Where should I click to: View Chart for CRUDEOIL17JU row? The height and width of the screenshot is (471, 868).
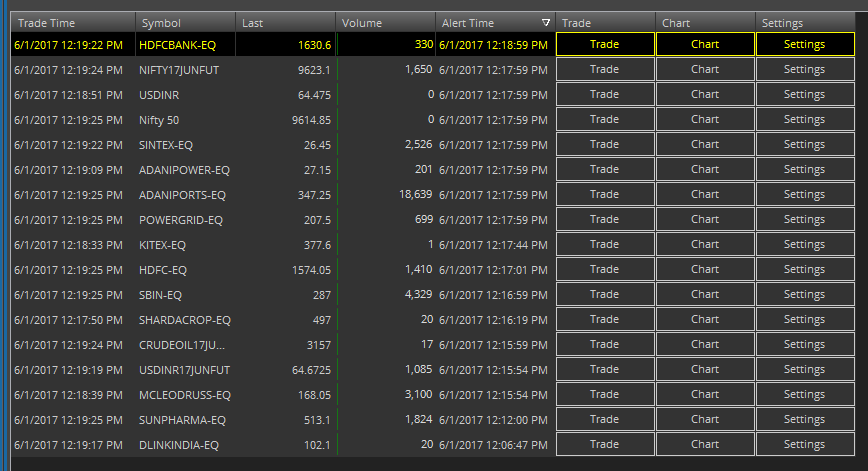[705, 344]
